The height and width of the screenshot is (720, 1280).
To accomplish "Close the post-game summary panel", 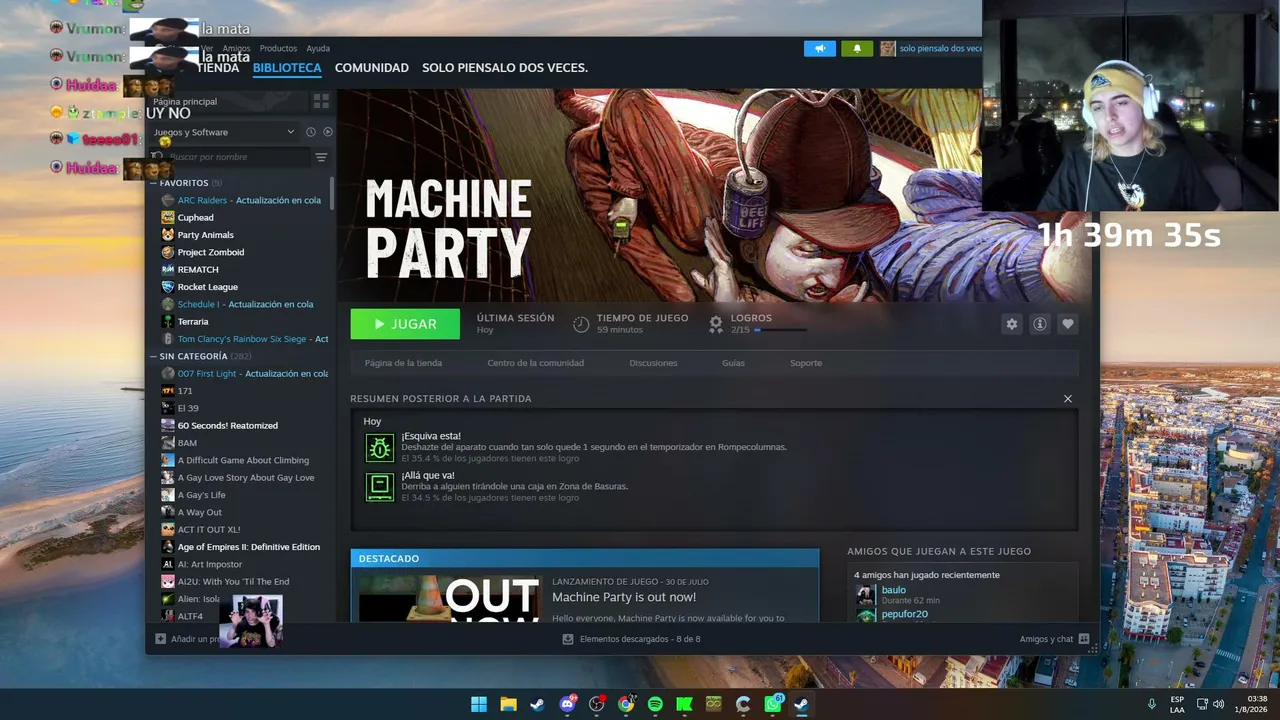I will pos(1068,399).
